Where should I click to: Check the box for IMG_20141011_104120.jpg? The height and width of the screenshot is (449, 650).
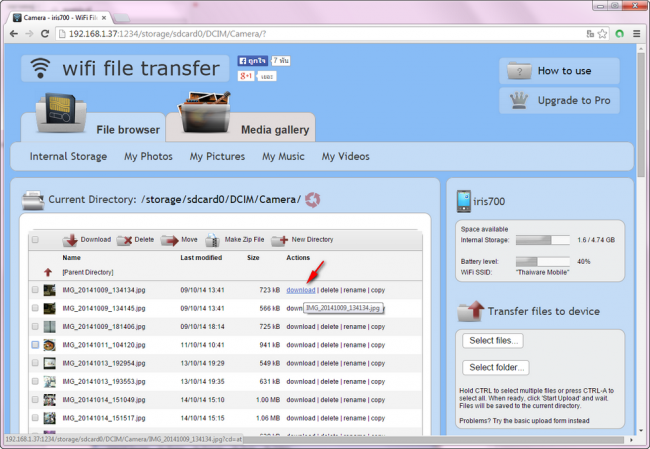[x=35, y=345]
